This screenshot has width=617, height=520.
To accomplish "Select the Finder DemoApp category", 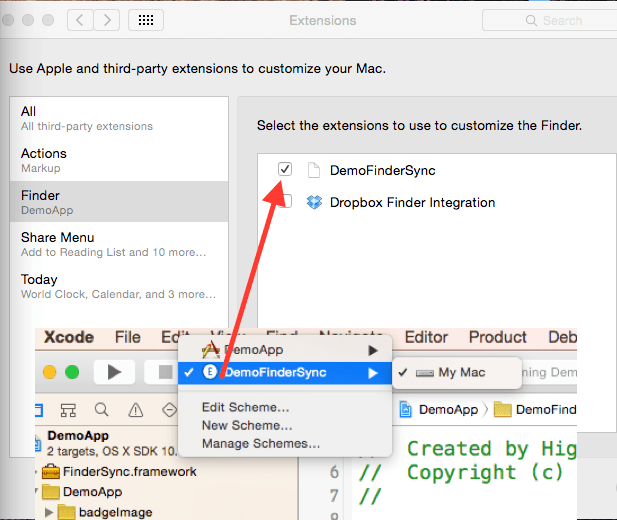I will [119, 202].
